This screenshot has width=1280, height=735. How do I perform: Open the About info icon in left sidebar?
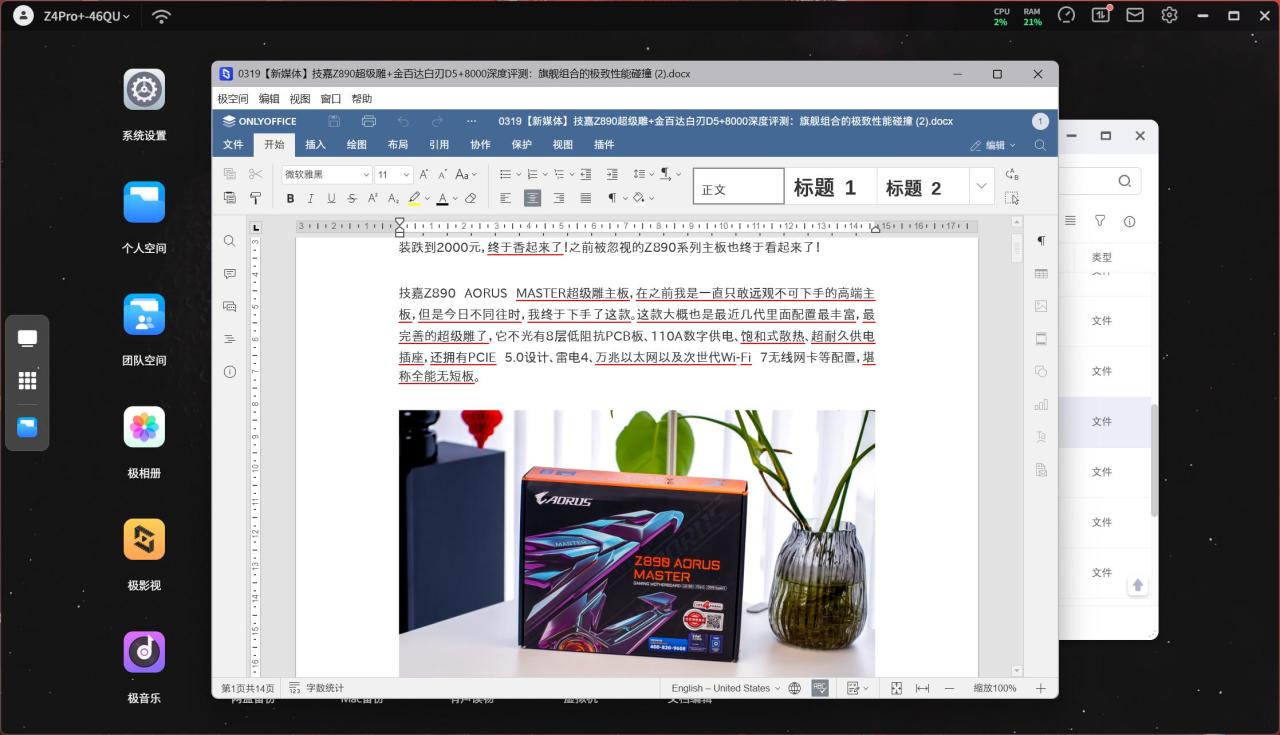pos(230,372)
